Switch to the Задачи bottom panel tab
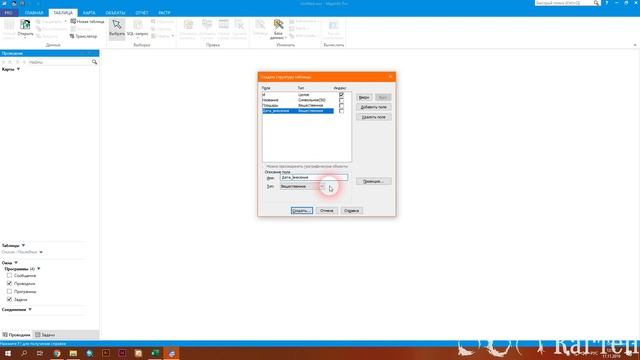This screenshot has width=640, height=360. click(45, 335)
